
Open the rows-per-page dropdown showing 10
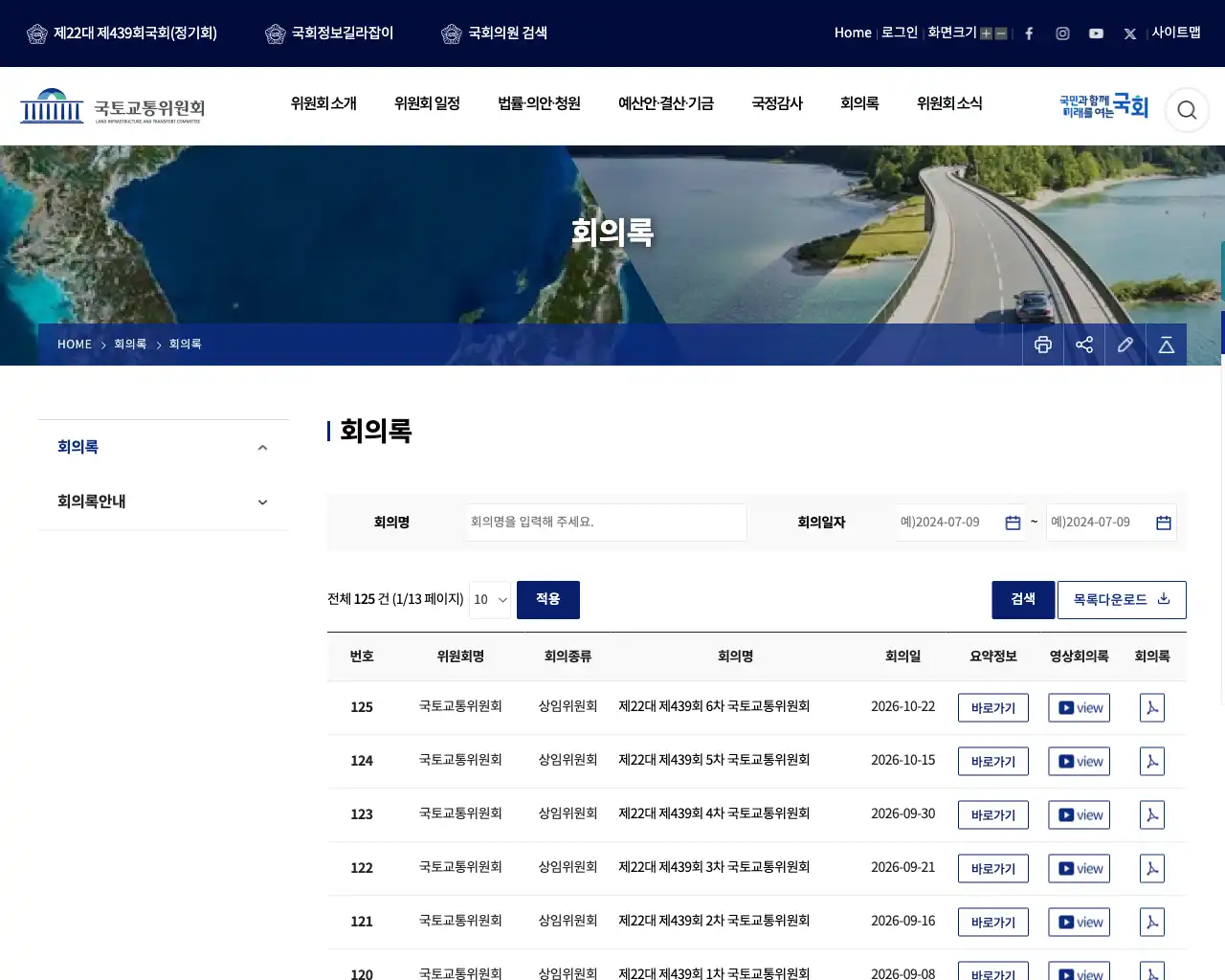(490, 600)
